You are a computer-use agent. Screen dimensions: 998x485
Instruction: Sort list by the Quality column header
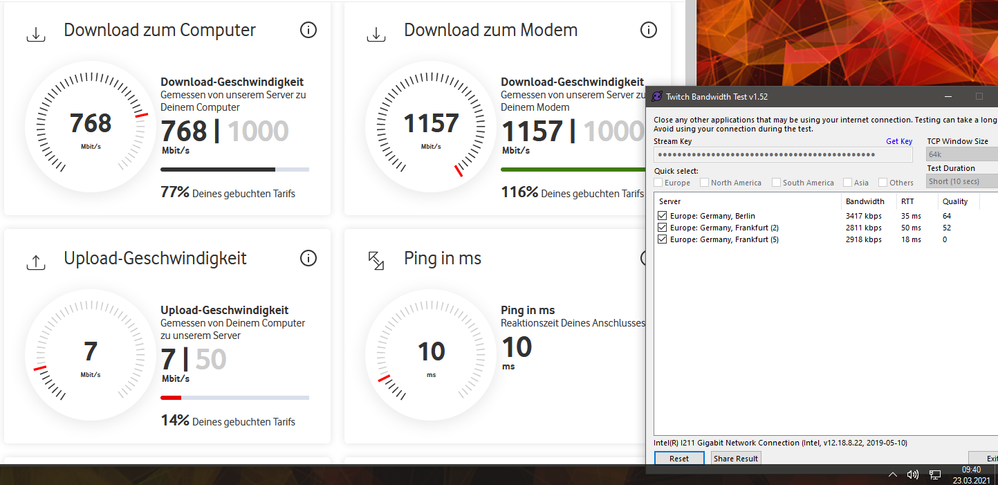click(958, 201)
